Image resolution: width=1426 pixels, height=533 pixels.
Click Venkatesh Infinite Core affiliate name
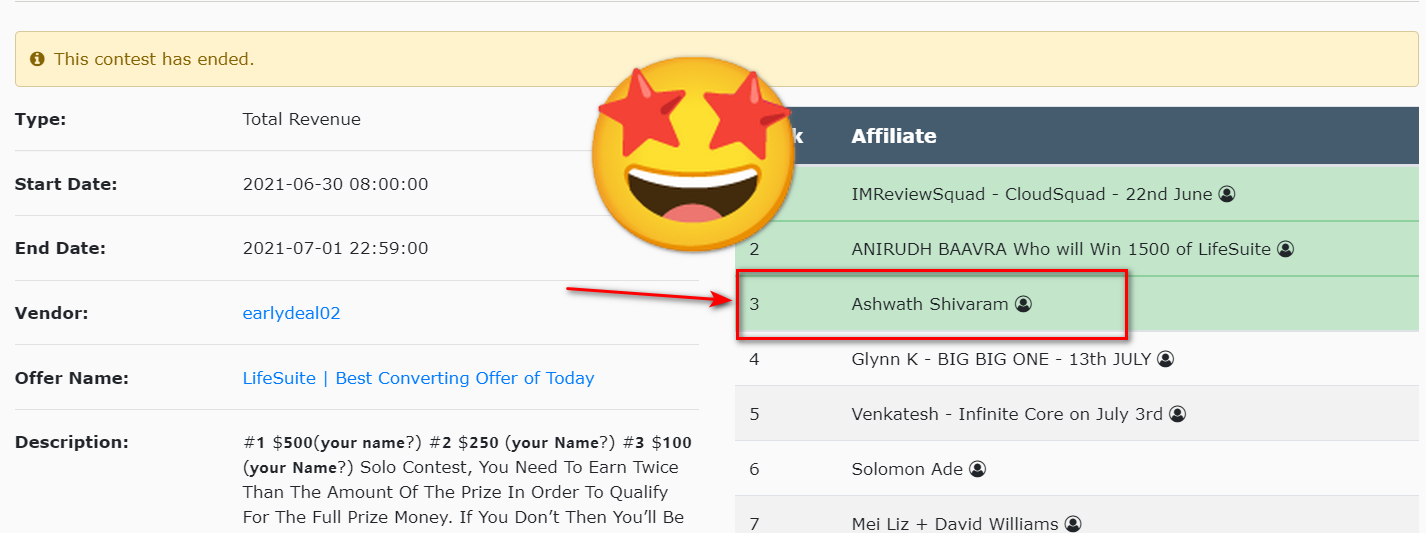pos(1007,414)
